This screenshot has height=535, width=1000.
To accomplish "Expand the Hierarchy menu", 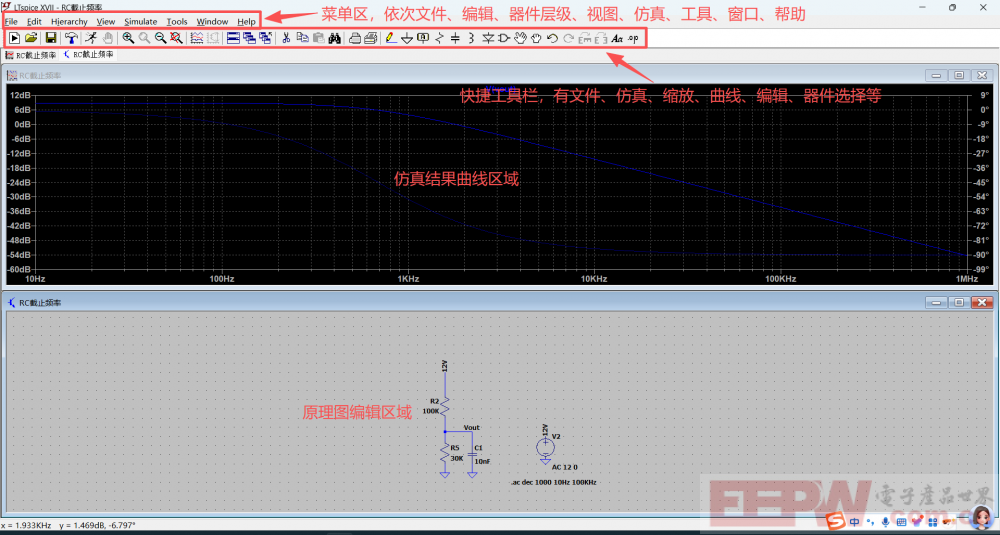I will coord(69,21).
